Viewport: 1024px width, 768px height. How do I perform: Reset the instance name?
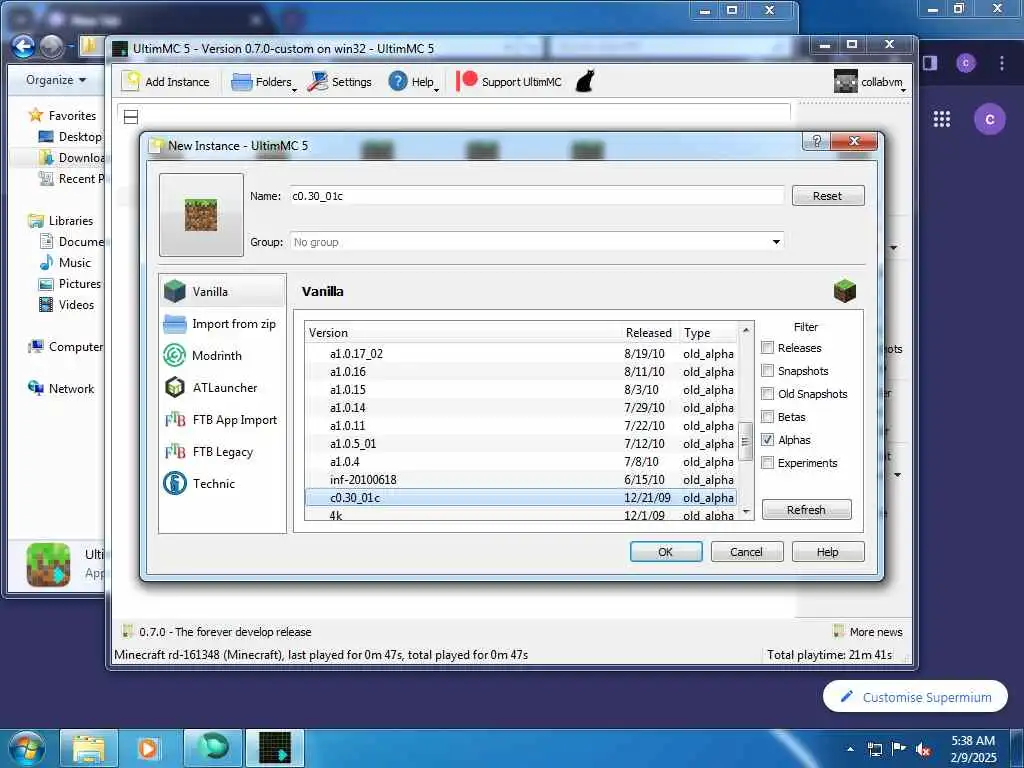827,195
